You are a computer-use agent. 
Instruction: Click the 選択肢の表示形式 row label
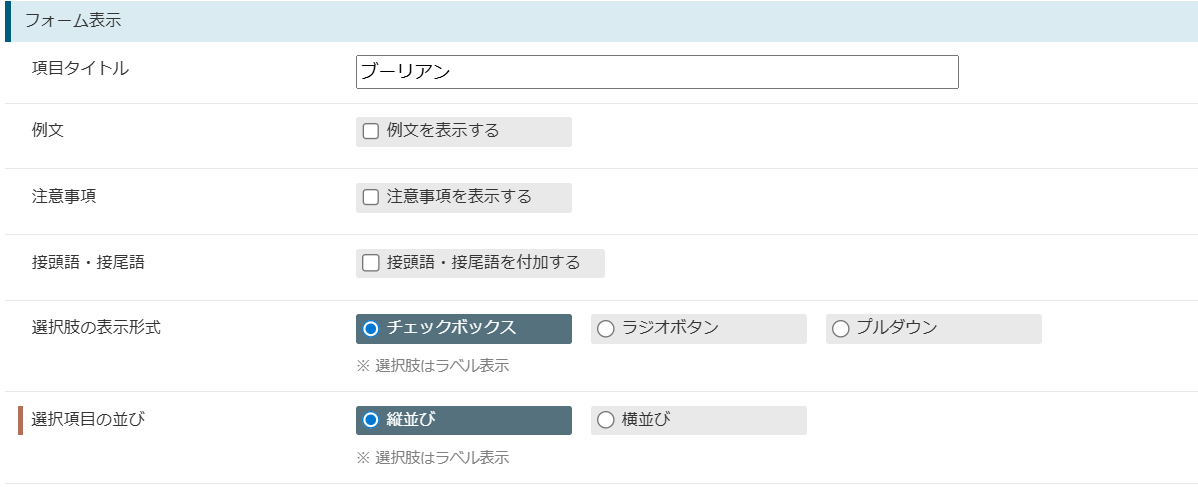(x=96, y=328)
